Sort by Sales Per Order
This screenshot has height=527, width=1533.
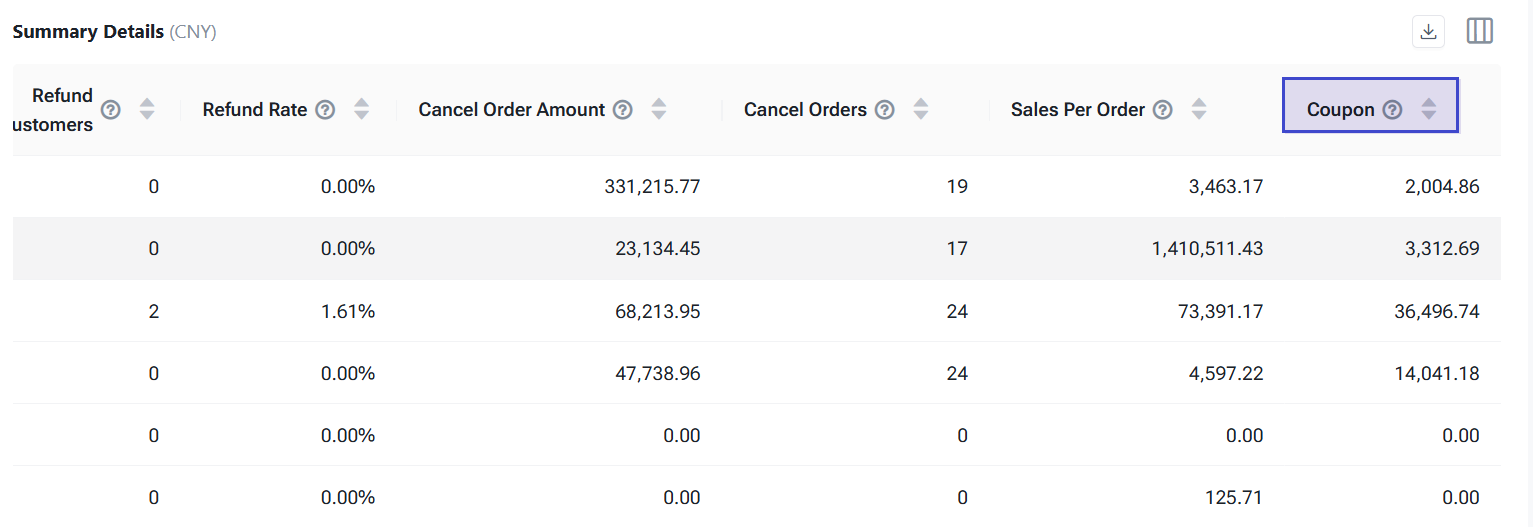pos(1199,110)
